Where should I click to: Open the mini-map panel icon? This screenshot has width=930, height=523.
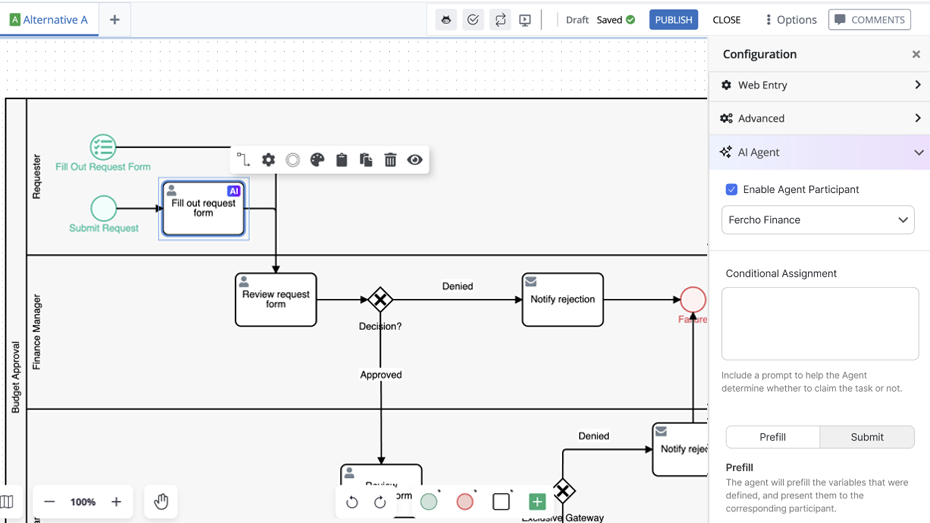pyautogui.click(x=7, y=502)
